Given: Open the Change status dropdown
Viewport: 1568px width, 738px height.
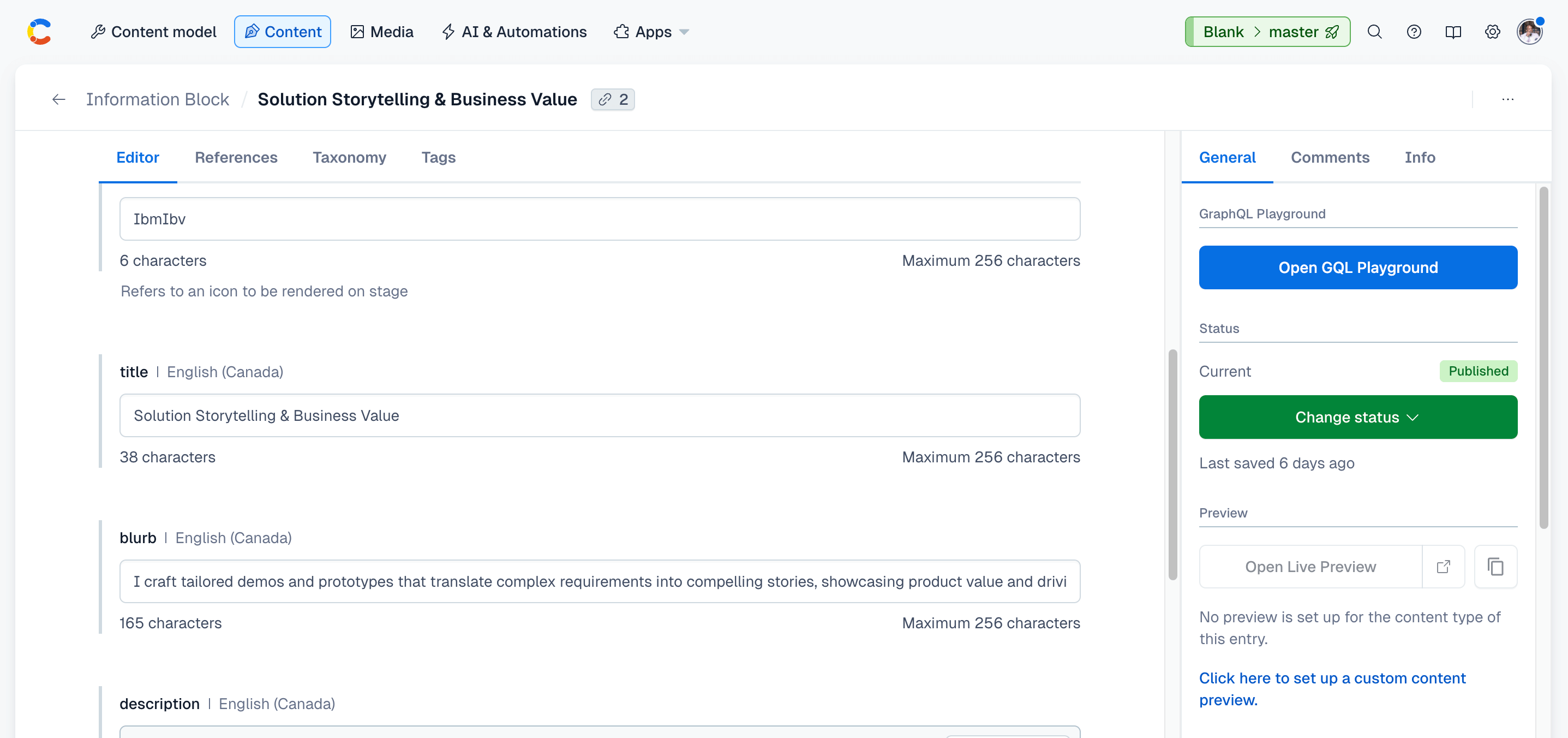Looking at the screenshot, I should pyautogui.click(x=1357, y=416).
